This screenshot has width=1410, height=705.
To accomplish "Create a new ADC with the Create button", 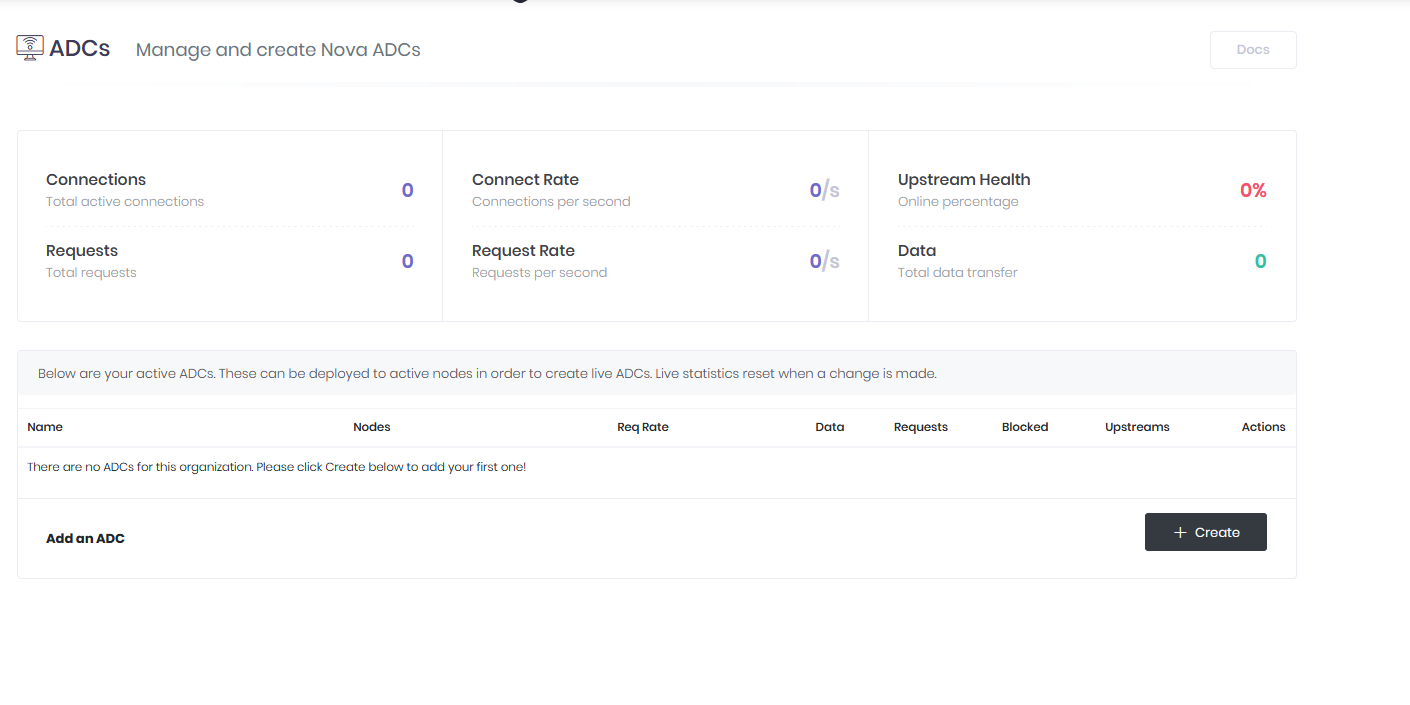I will [1206, 532].
